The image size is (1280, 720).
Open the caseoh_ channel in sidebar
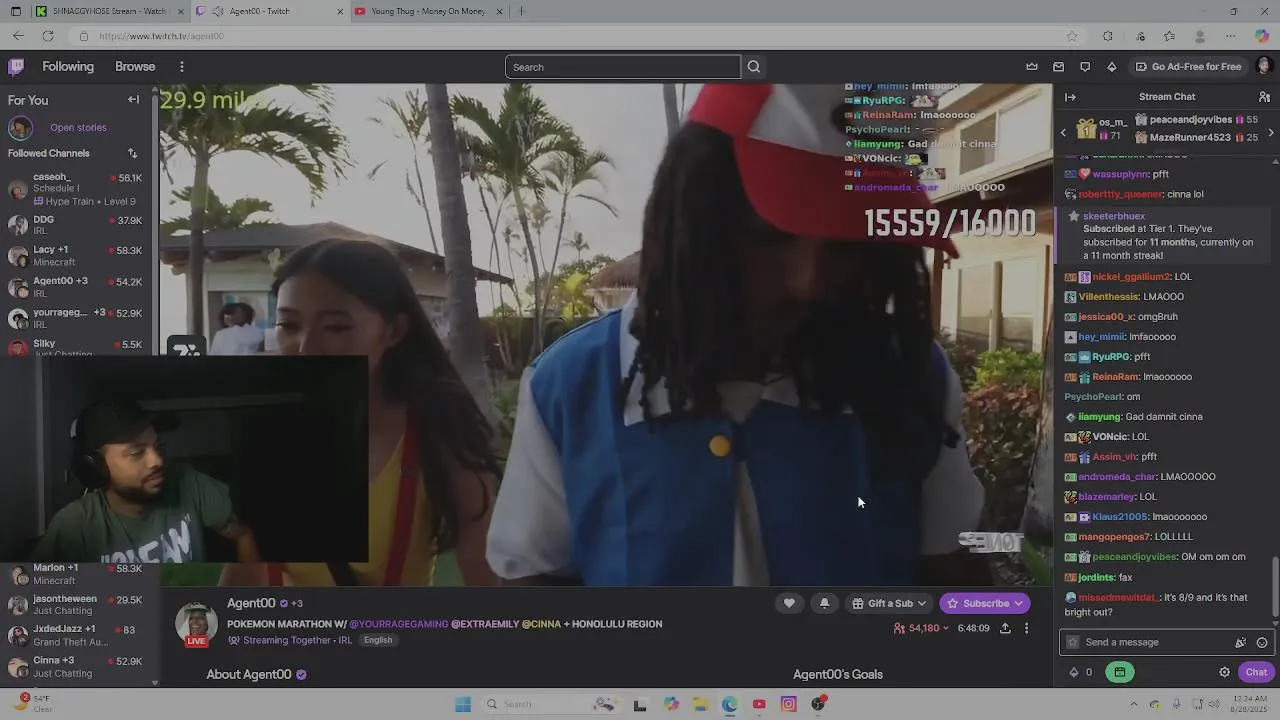pyautogui.click(x=77, y=188)
